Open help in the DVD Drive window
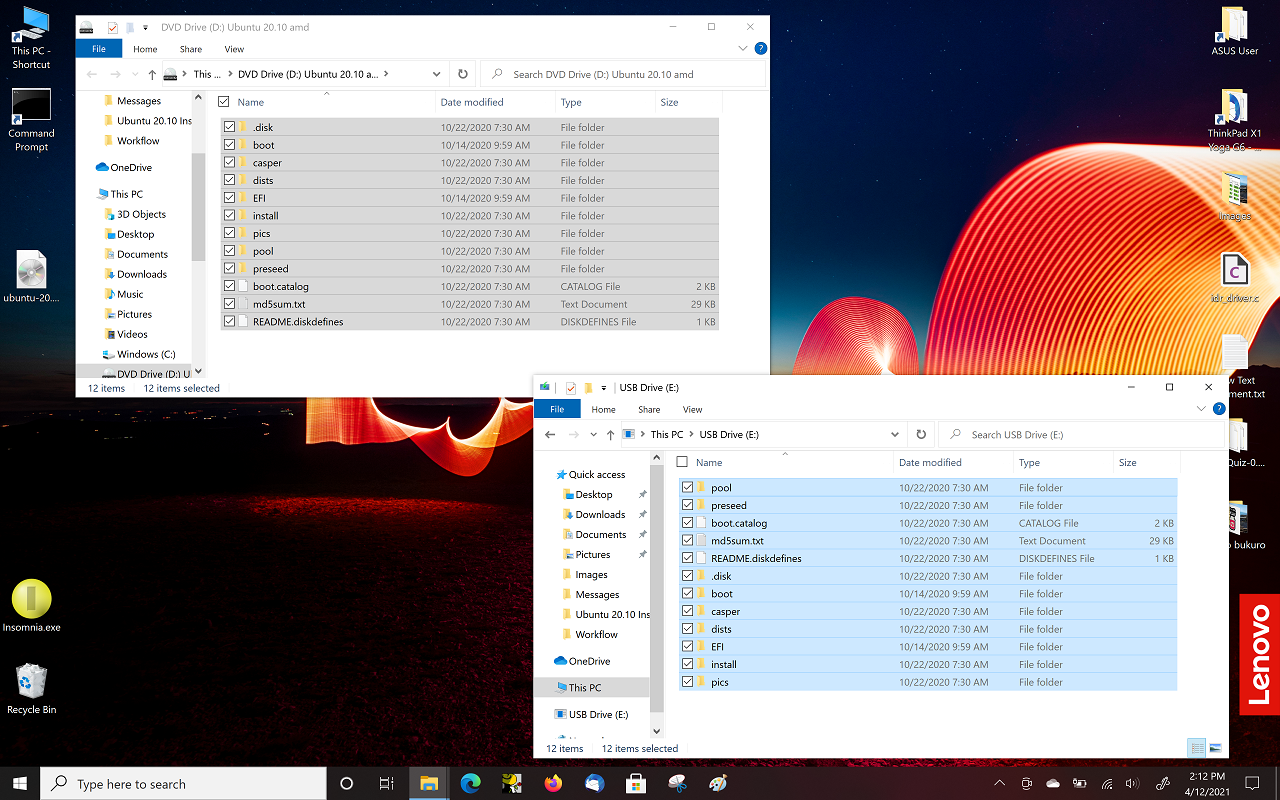This screenshot has height=800, width=1280. (761, 48)
